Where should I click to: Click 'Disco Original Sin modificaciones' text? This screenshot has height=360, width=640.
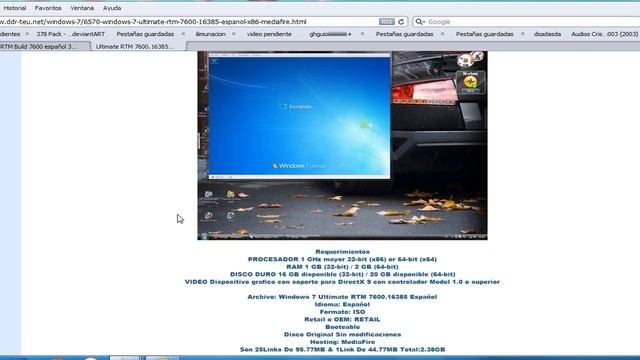click(342, 334)
